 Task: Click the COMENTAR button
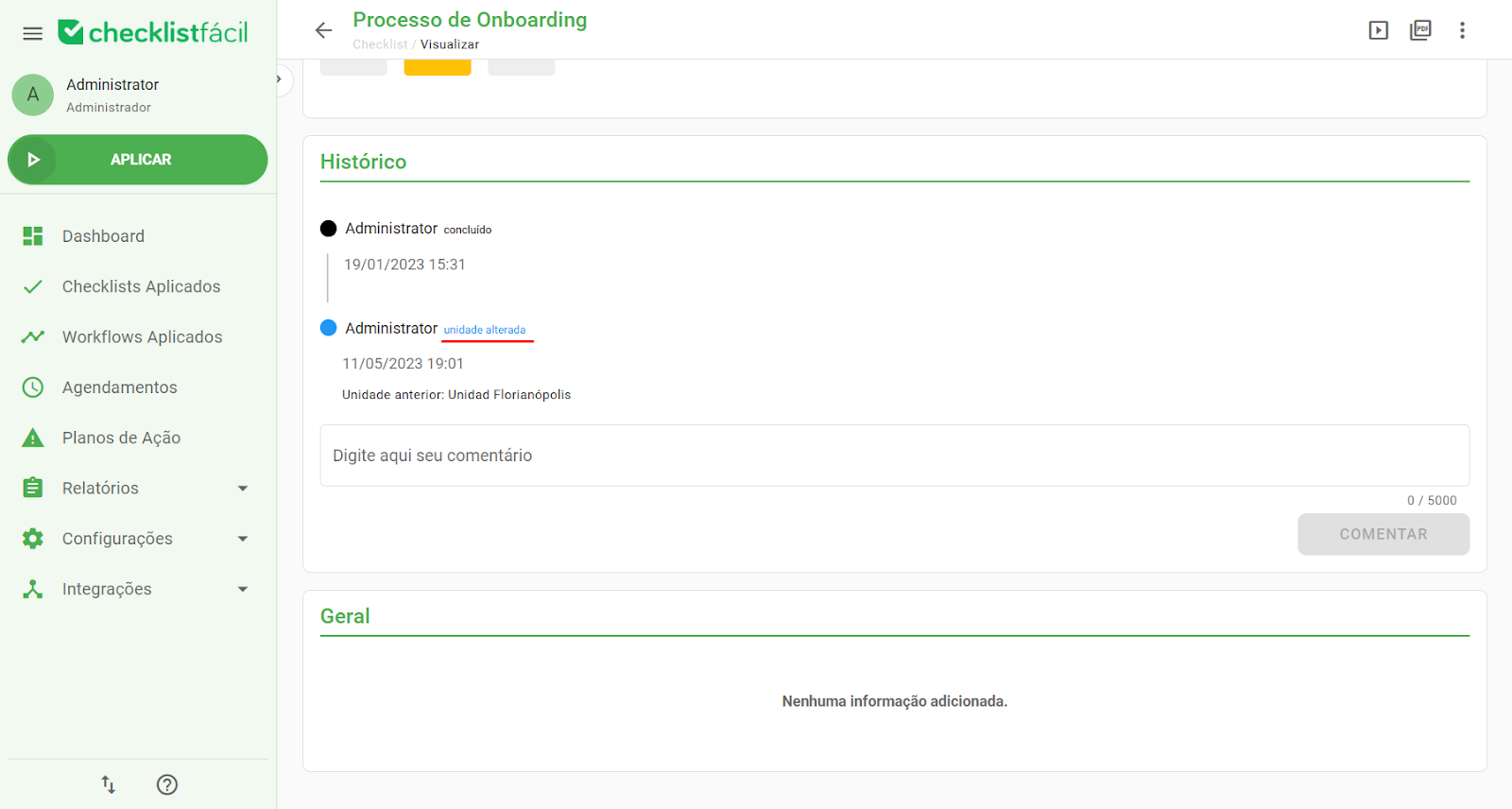pos(1383,534)
